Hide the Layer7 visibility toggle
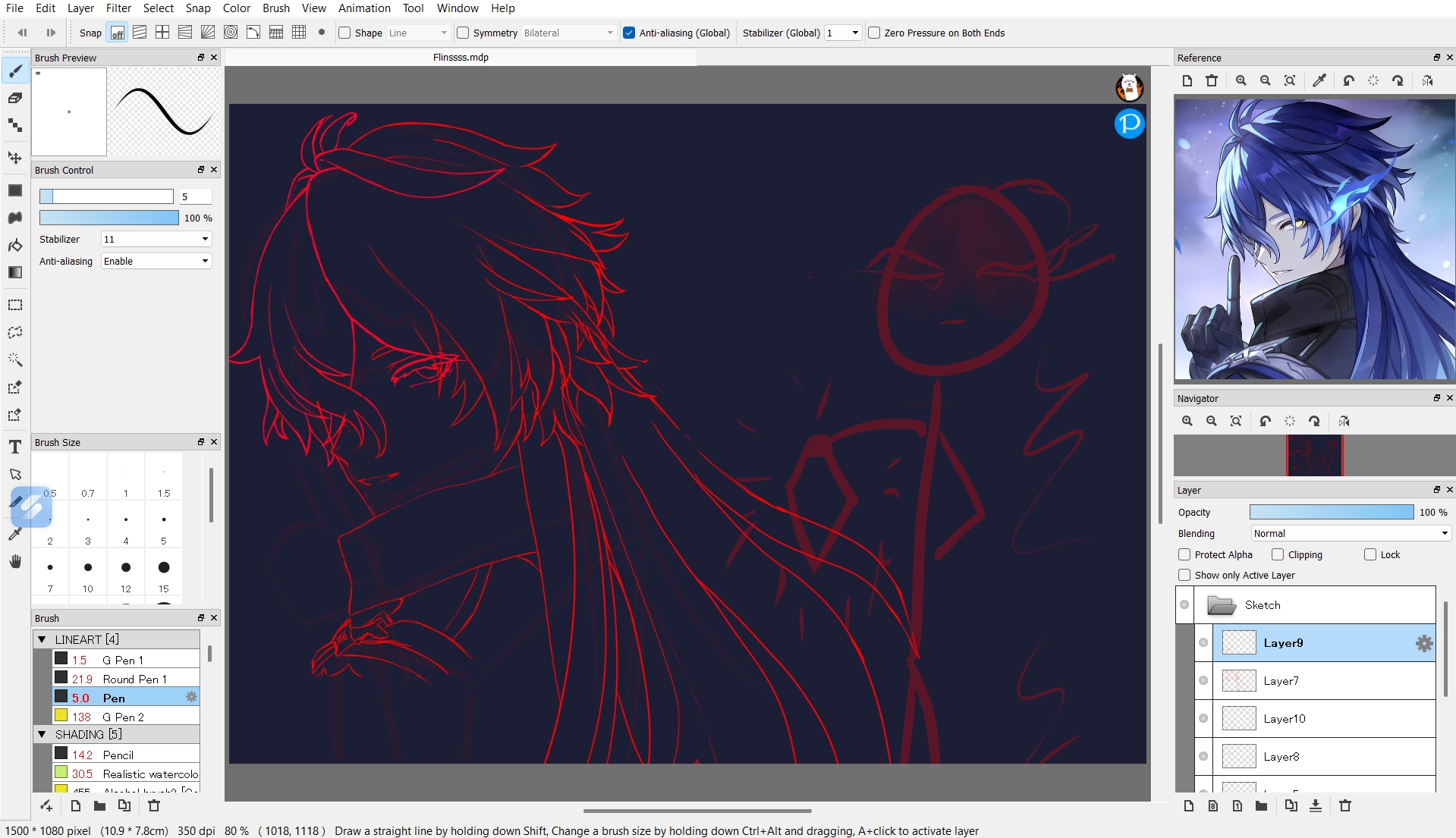The width and height of the screenshot is (1456, 838). coord(1203,680)
